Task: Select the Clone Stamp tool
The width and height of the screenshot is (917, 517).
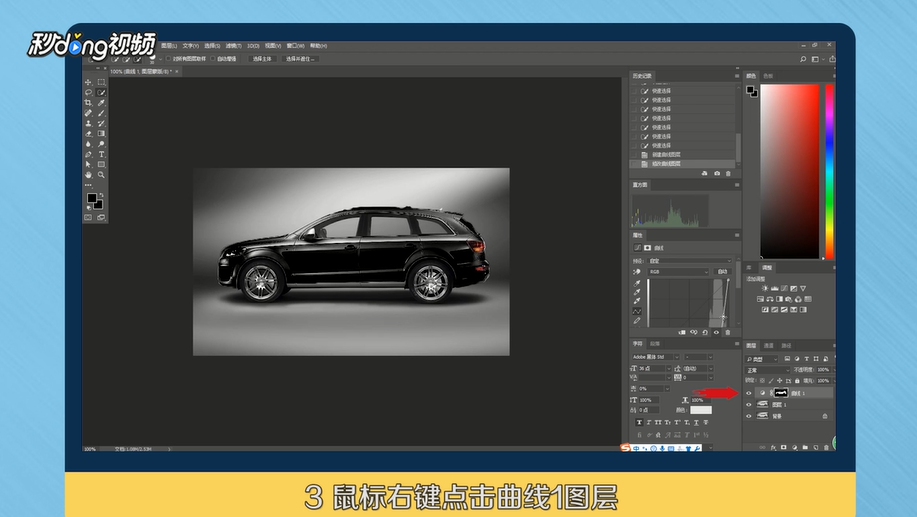Action: (x=88, y=123)
